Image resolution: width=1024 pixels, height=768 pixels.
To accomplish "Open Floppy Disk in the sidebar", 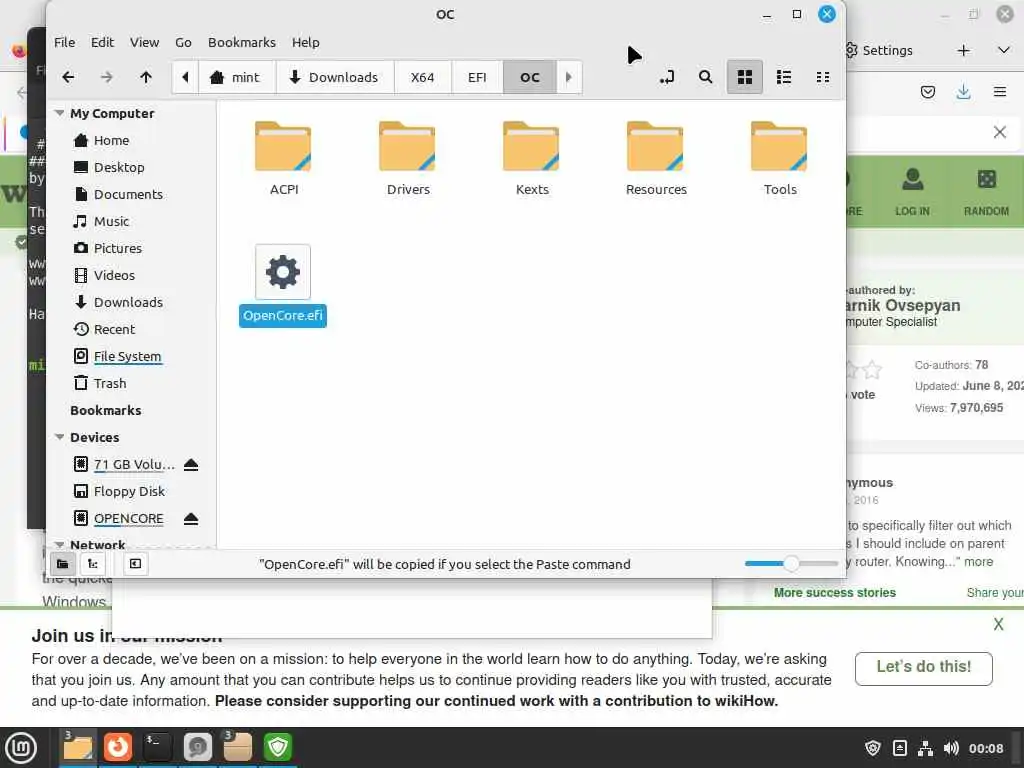I will click(x=129, y=491).
